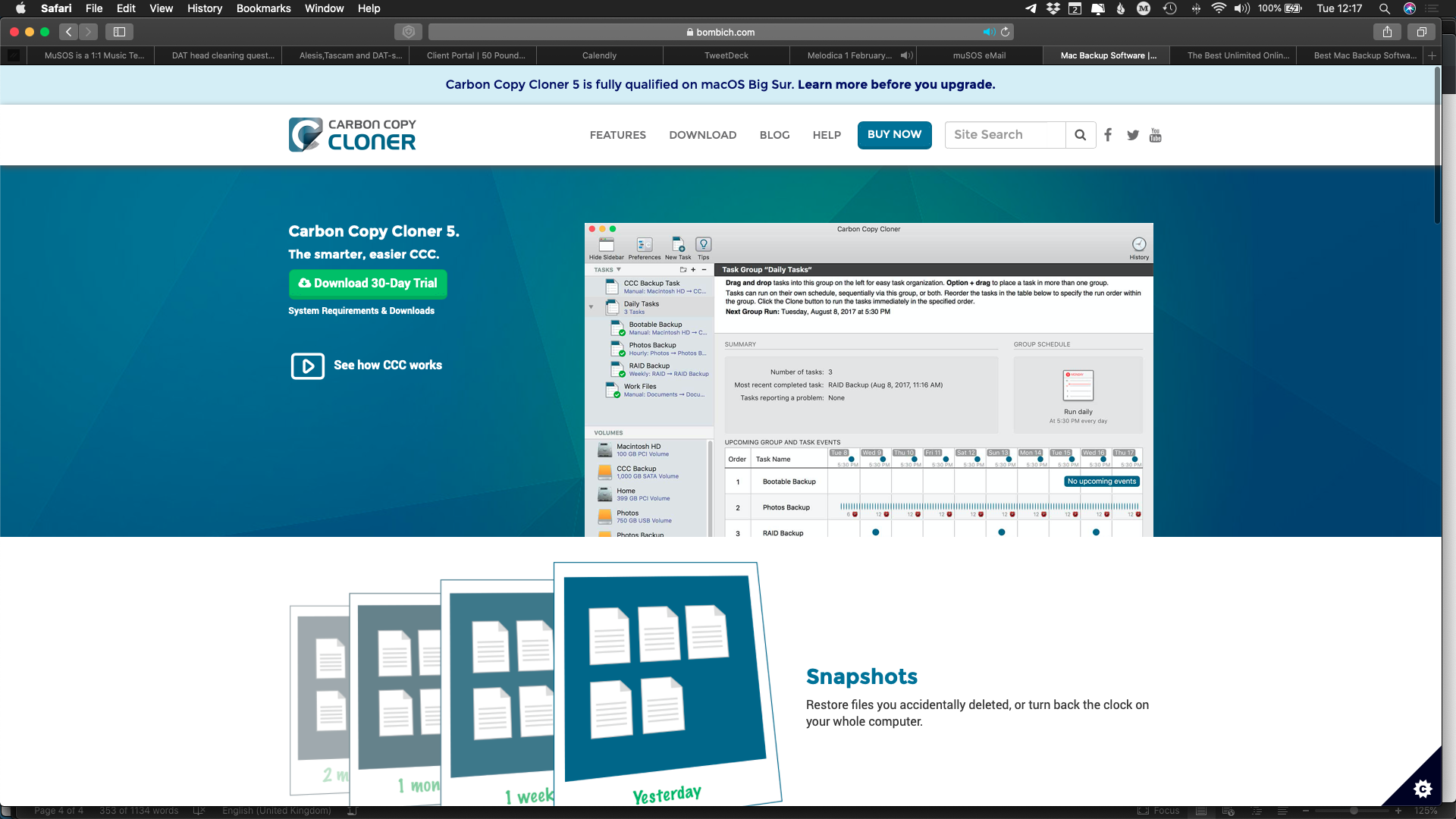Screen dimensions: 1456x819
Task: Open Carbon Copy Cloner Facebook page
Action: point(1108,135)
